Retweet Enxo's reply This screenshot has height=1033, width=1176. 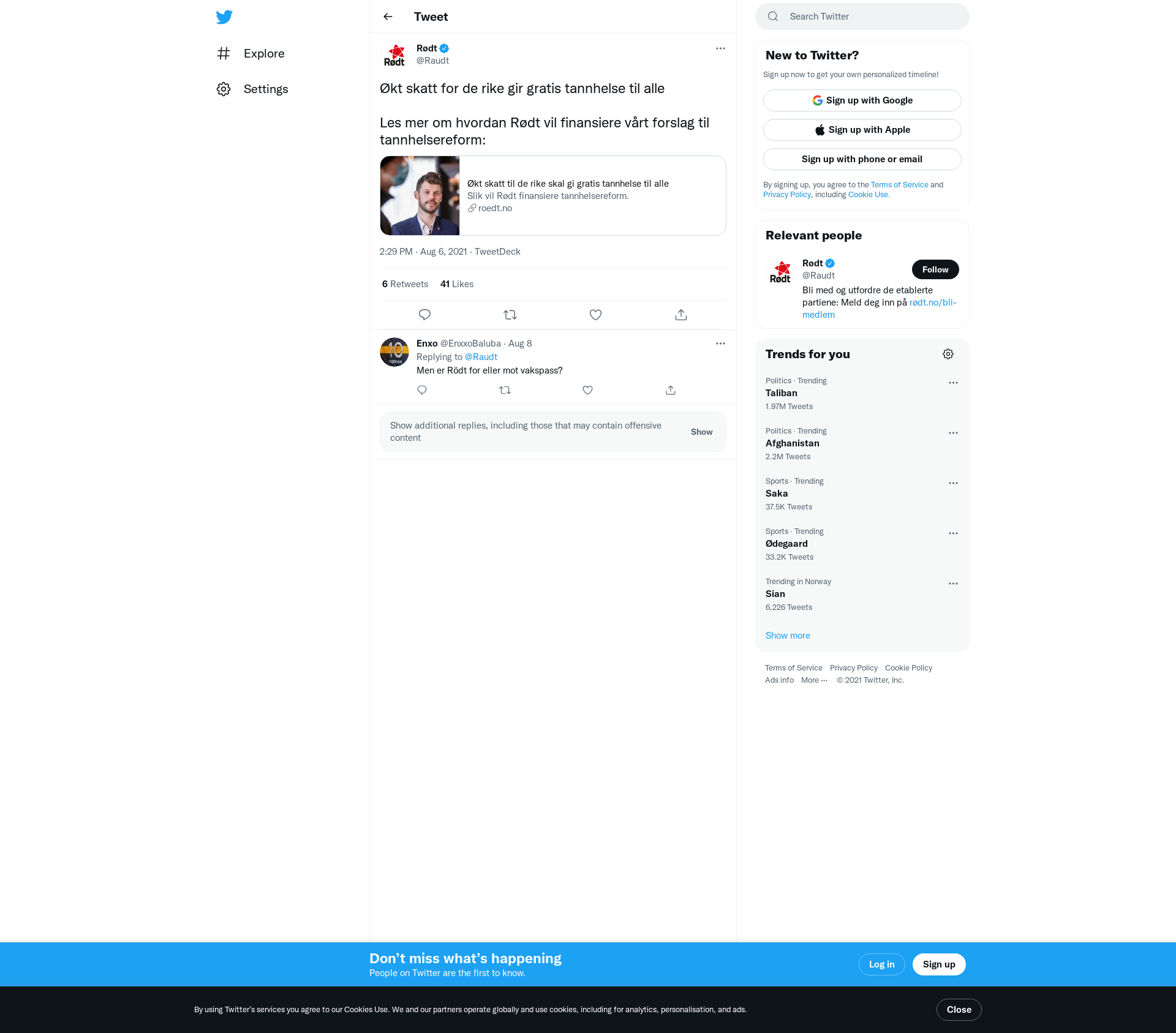point(505,390)
